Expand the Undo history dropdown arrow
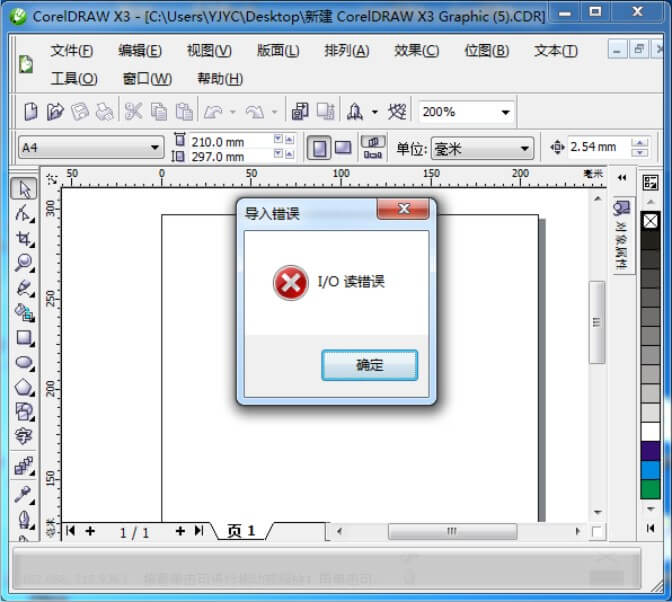This screenshot has height=602, width=672. (233, 112)
